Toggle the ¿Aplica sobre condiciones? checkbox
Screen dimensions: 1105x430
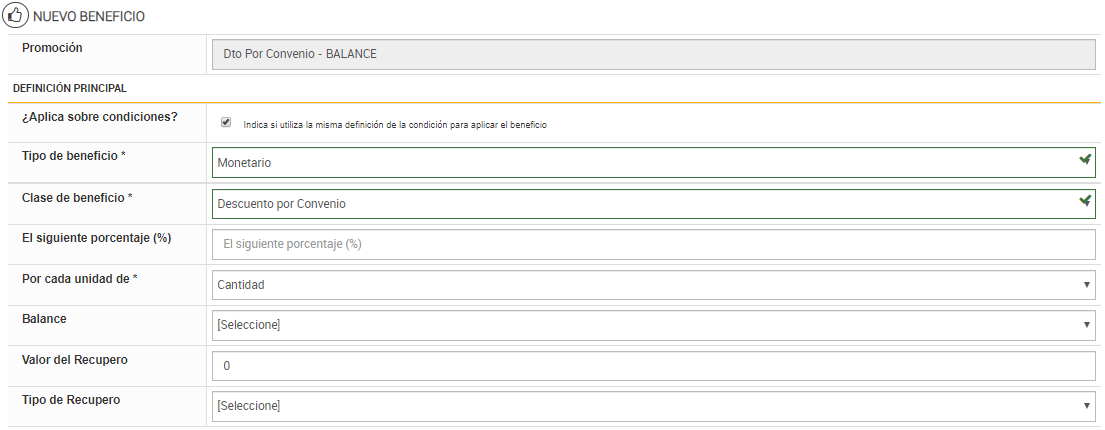coord(226,122)
